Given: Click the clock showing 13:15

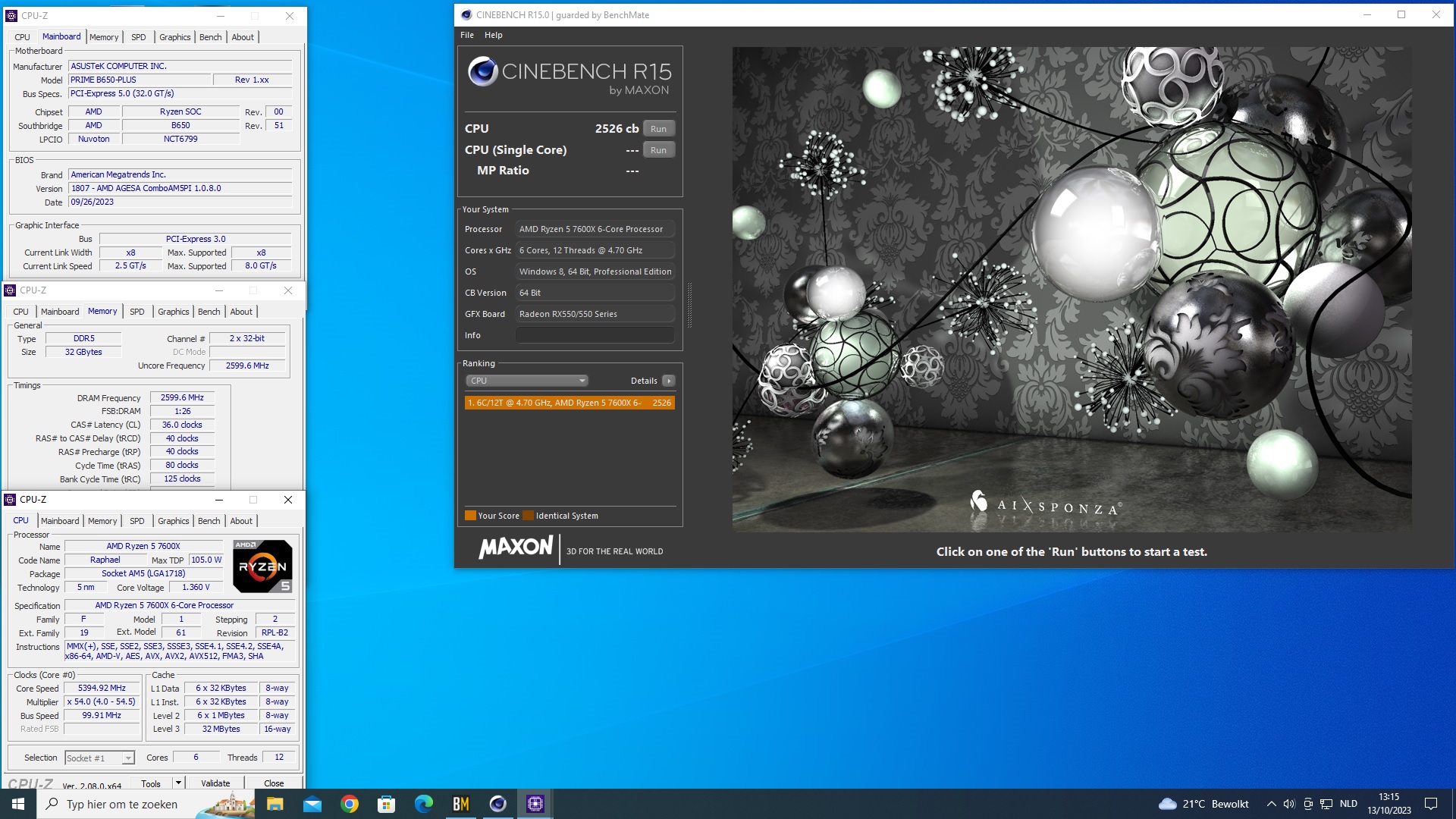Looking at the screenshot, I should (1389, 797).
